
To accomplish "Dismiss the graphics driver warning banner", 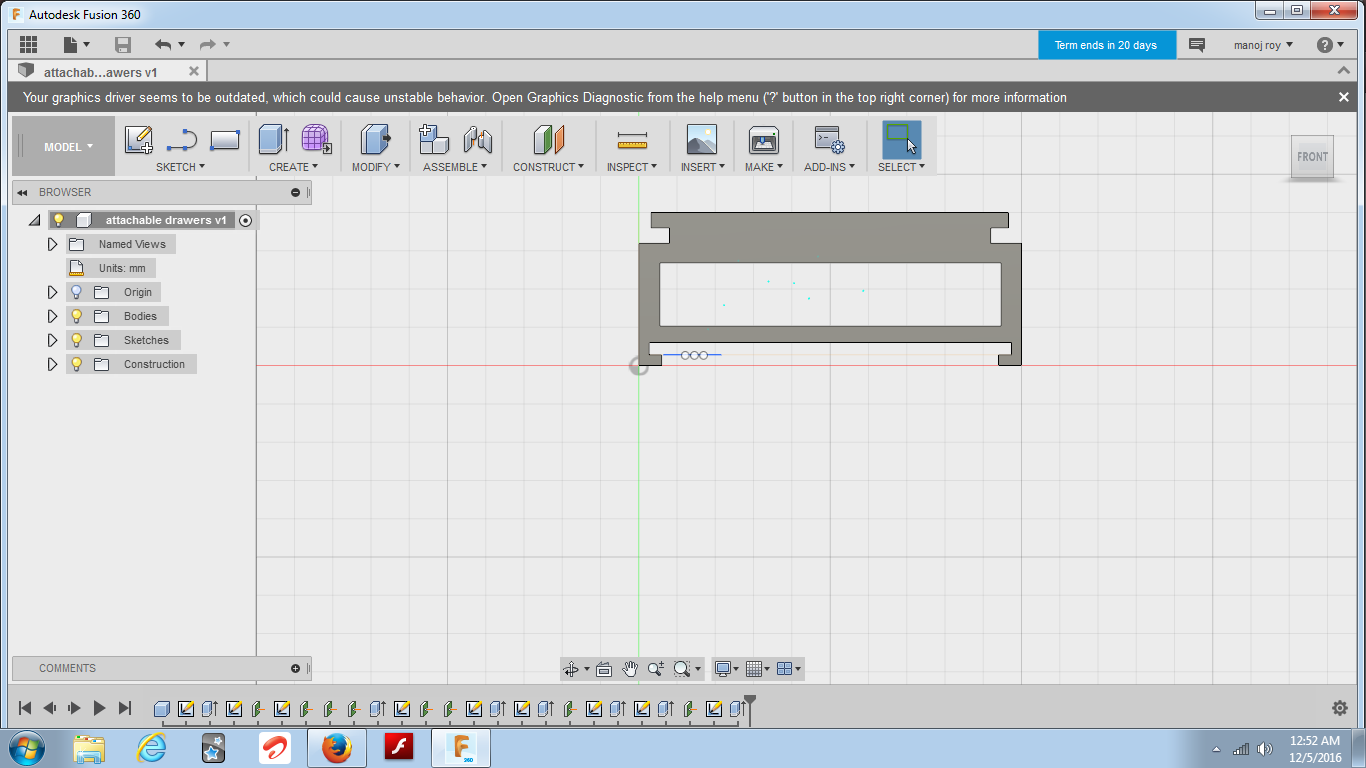I will [1344, 97].
